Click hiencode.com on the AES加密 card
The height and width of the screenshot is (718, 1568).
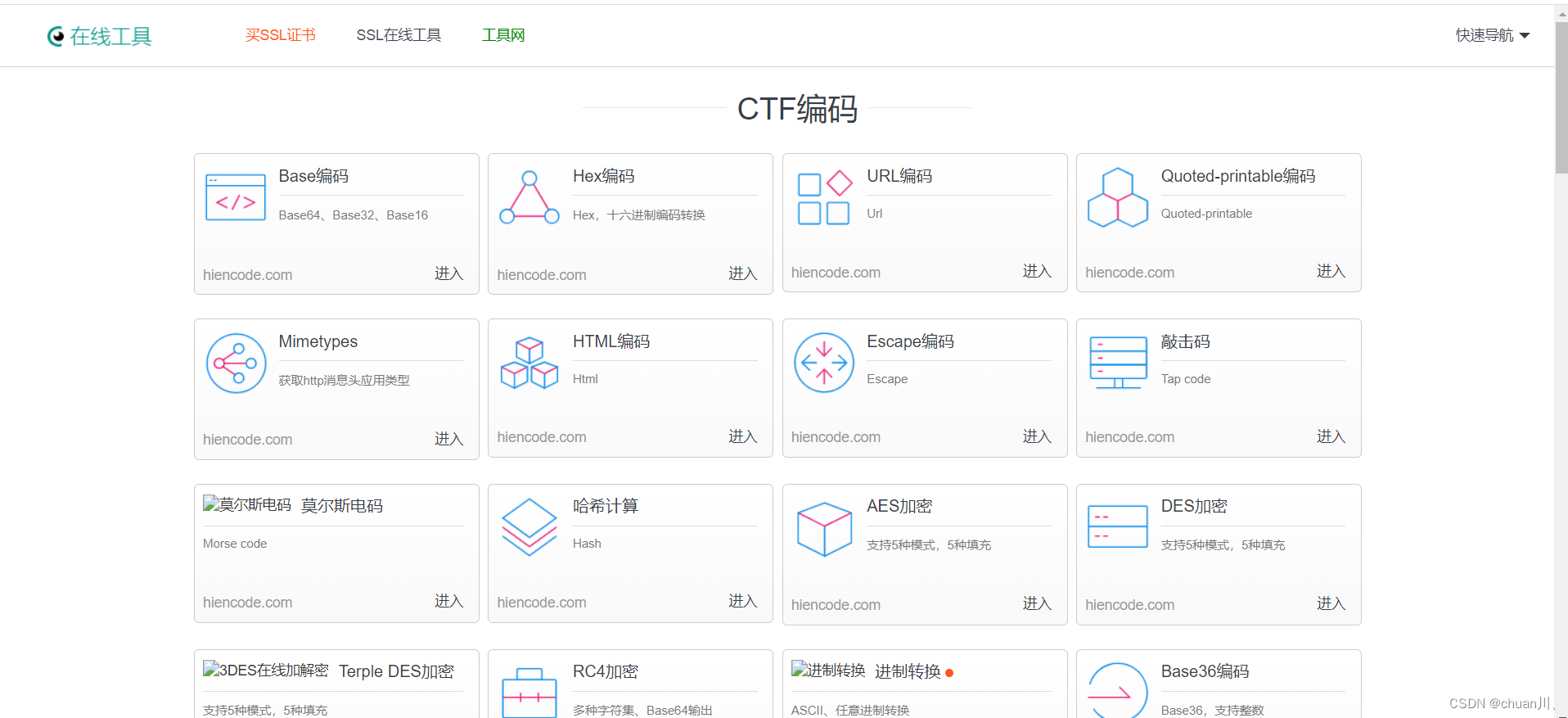click(836, 605)
